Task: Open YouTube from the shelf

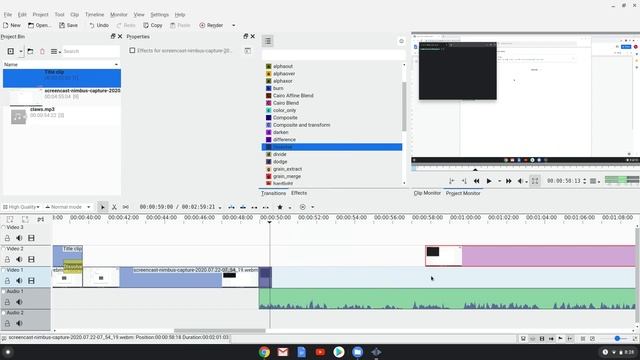Action: (320, 352)
